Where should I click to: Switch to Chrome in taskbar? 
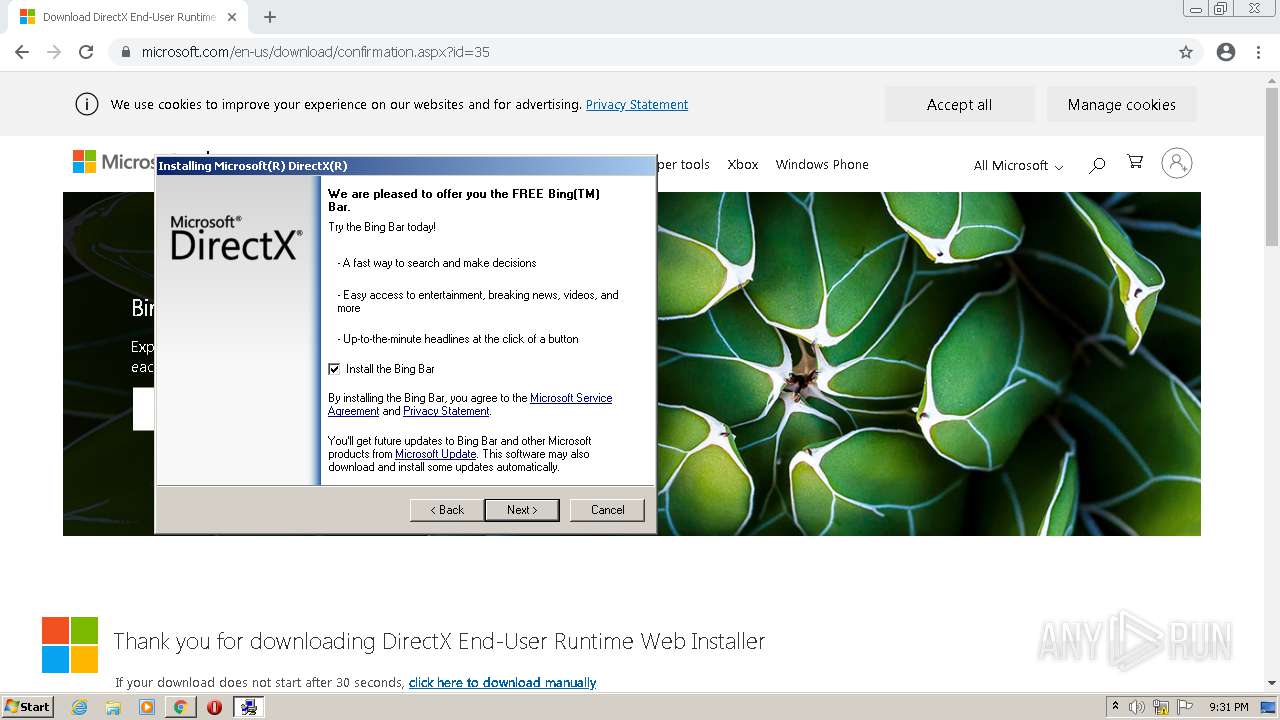(x=180, y=707)
